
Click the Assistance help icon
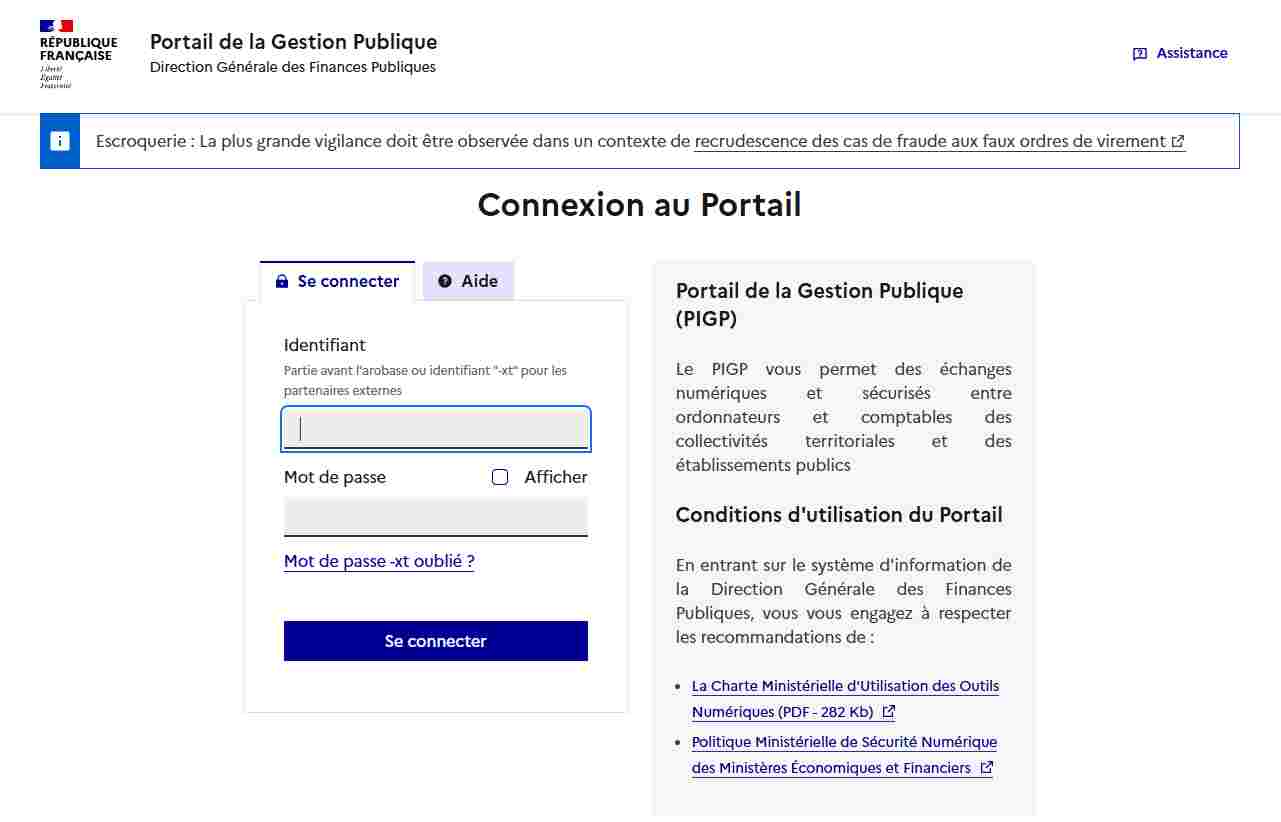tap(1140, 54)
